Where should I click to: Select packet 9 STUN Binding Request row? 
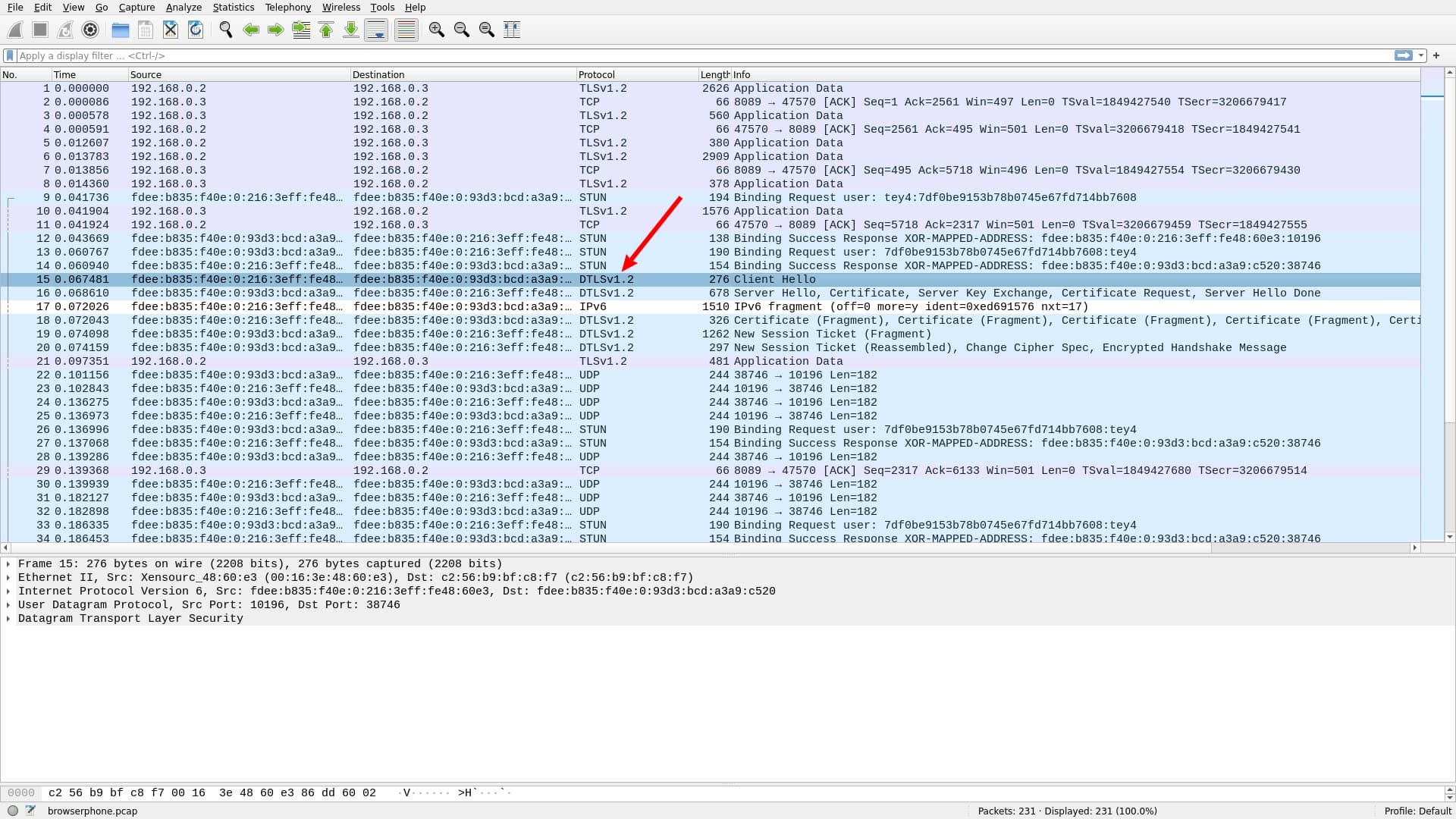(x=710, y=198)
